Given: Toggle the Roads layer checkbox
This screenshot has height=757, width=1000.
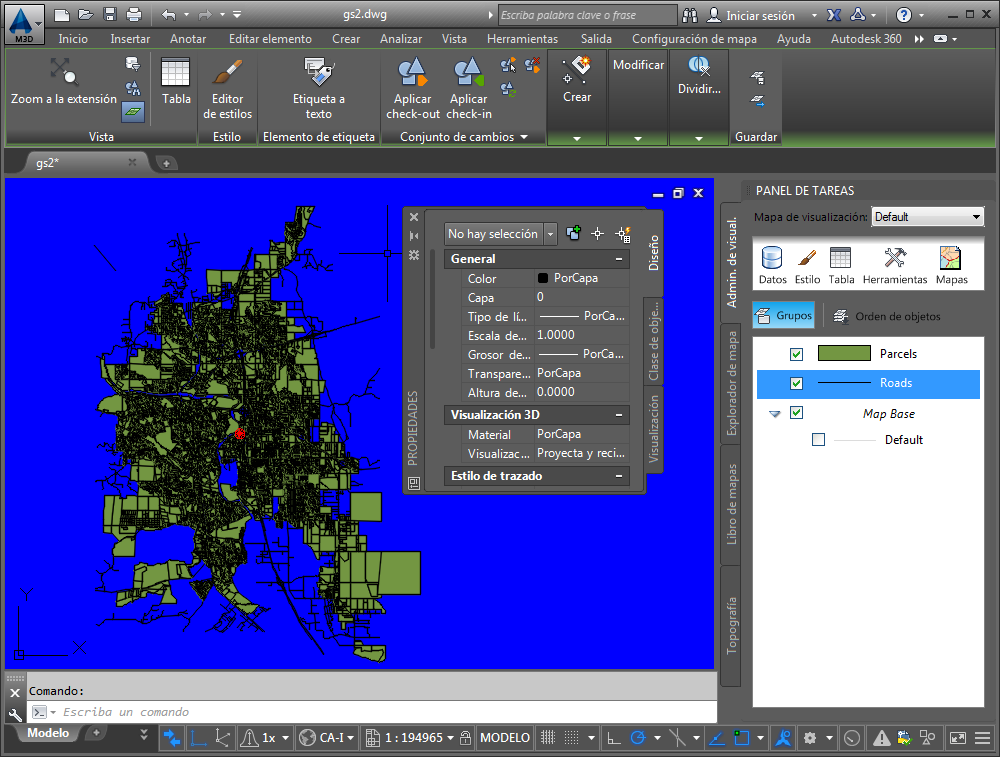Looking at the screenshot, I should [x=797, y=383].
